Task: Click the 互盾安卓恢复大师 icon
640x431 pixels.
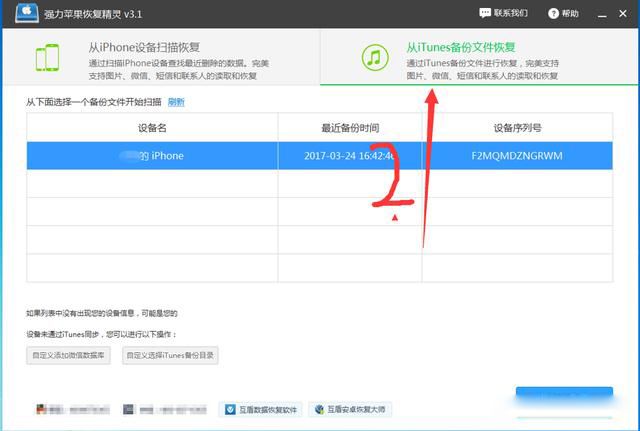Action: pos(320,409)
